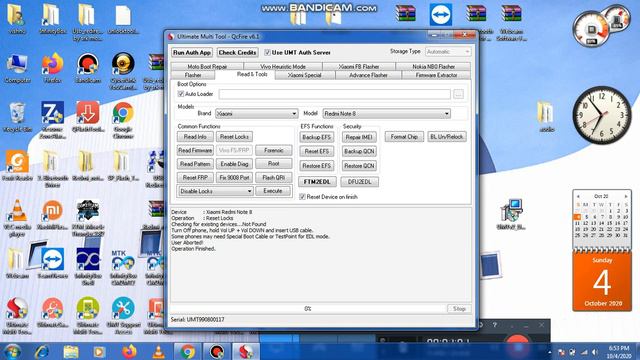The width and height of the screenshot is (640, 360).
Task: Click the Execute button
Action: pyautogui.click(x=273, y=191)
